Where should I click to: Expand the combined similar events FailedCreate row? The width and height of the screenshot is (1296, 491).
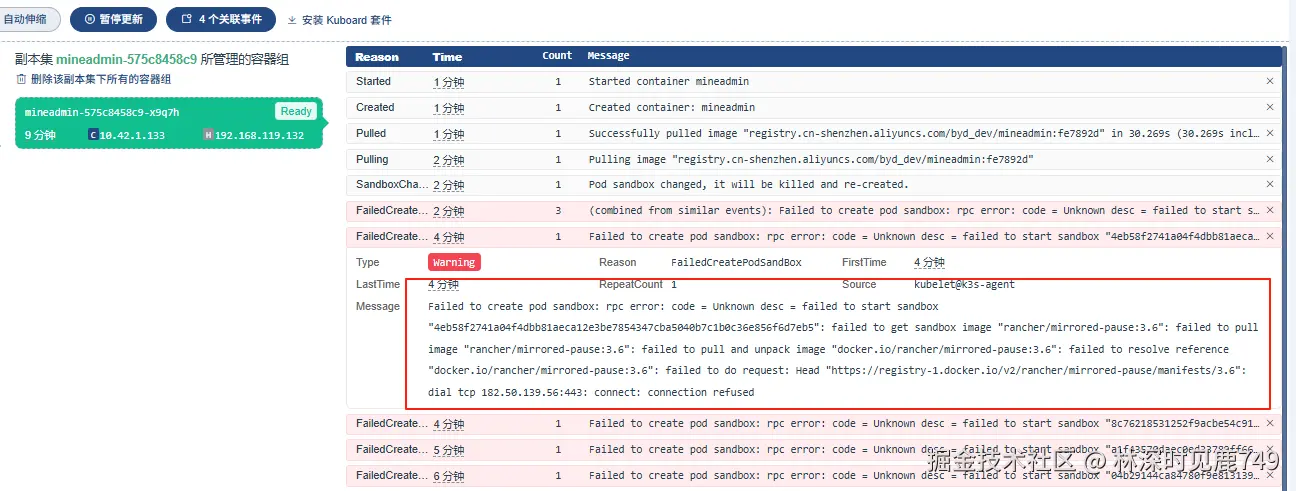pyautogui.click(x=814, y=210)
